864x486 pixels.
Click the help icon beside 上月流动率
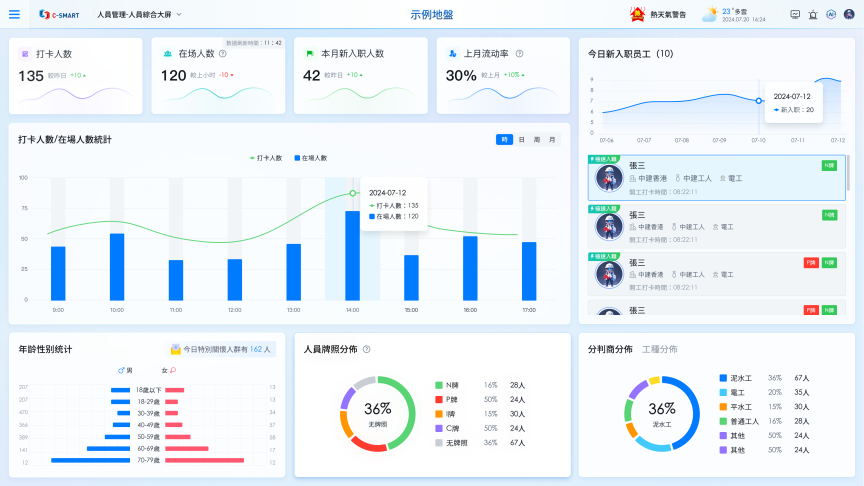tap(519, 53)
